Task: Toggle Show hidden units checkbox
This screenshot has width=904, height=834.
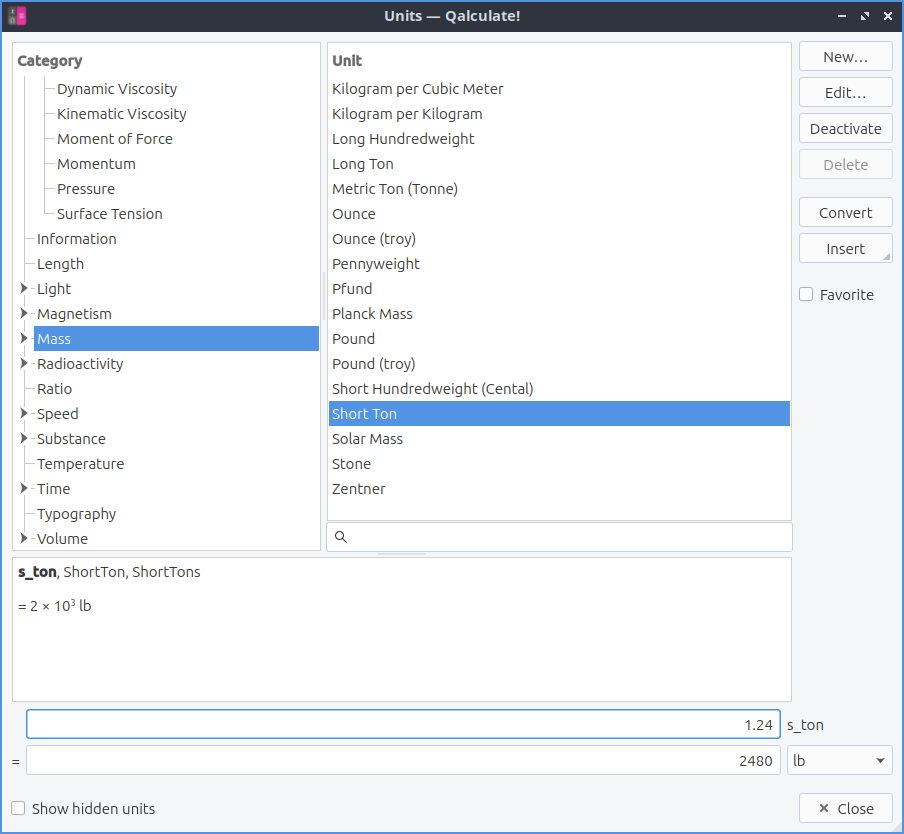Action: click(x=19, y=808)
